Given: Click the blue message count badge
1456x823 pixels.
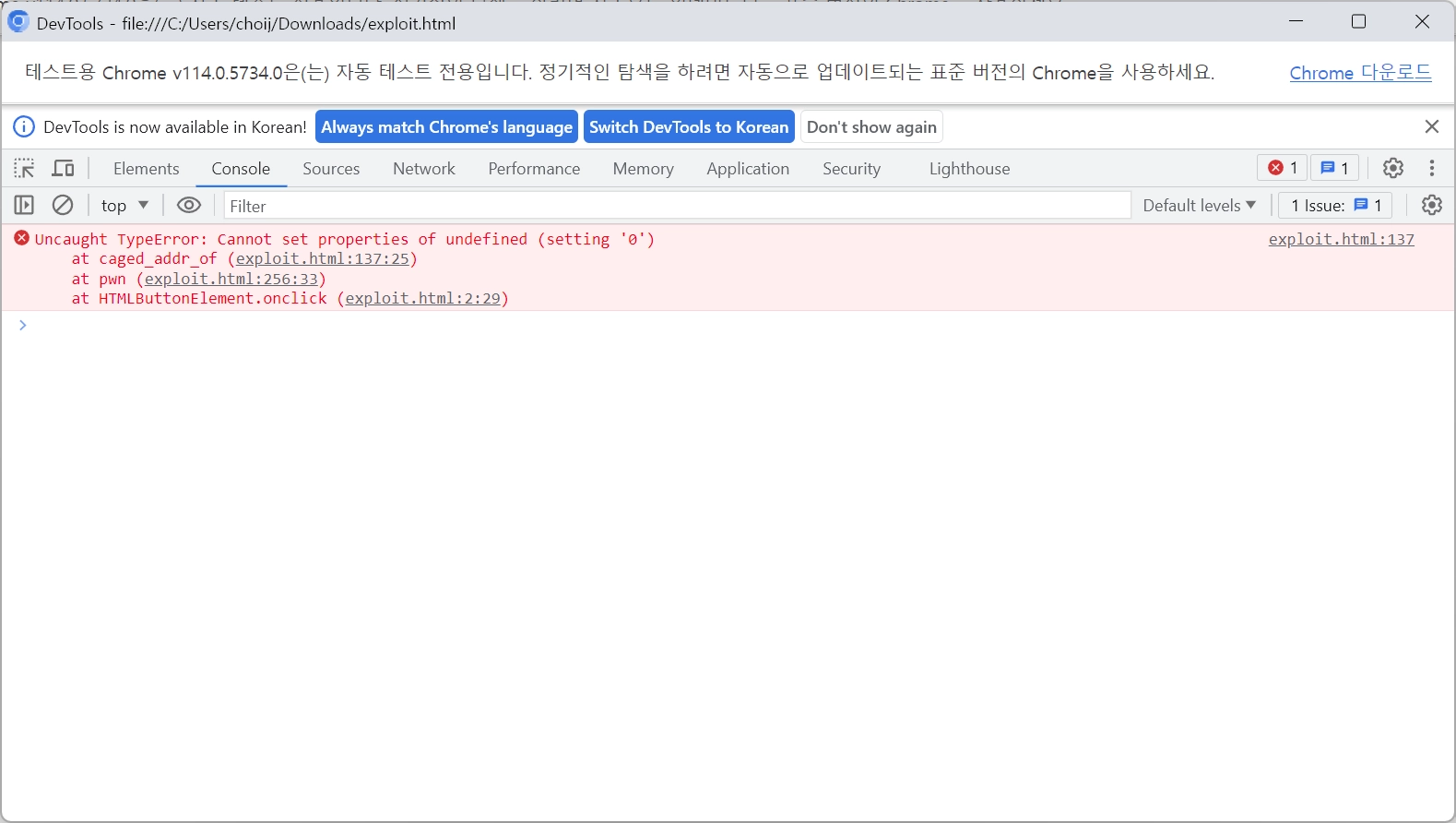Looking at the screenshot, I should click(1334, 168).
